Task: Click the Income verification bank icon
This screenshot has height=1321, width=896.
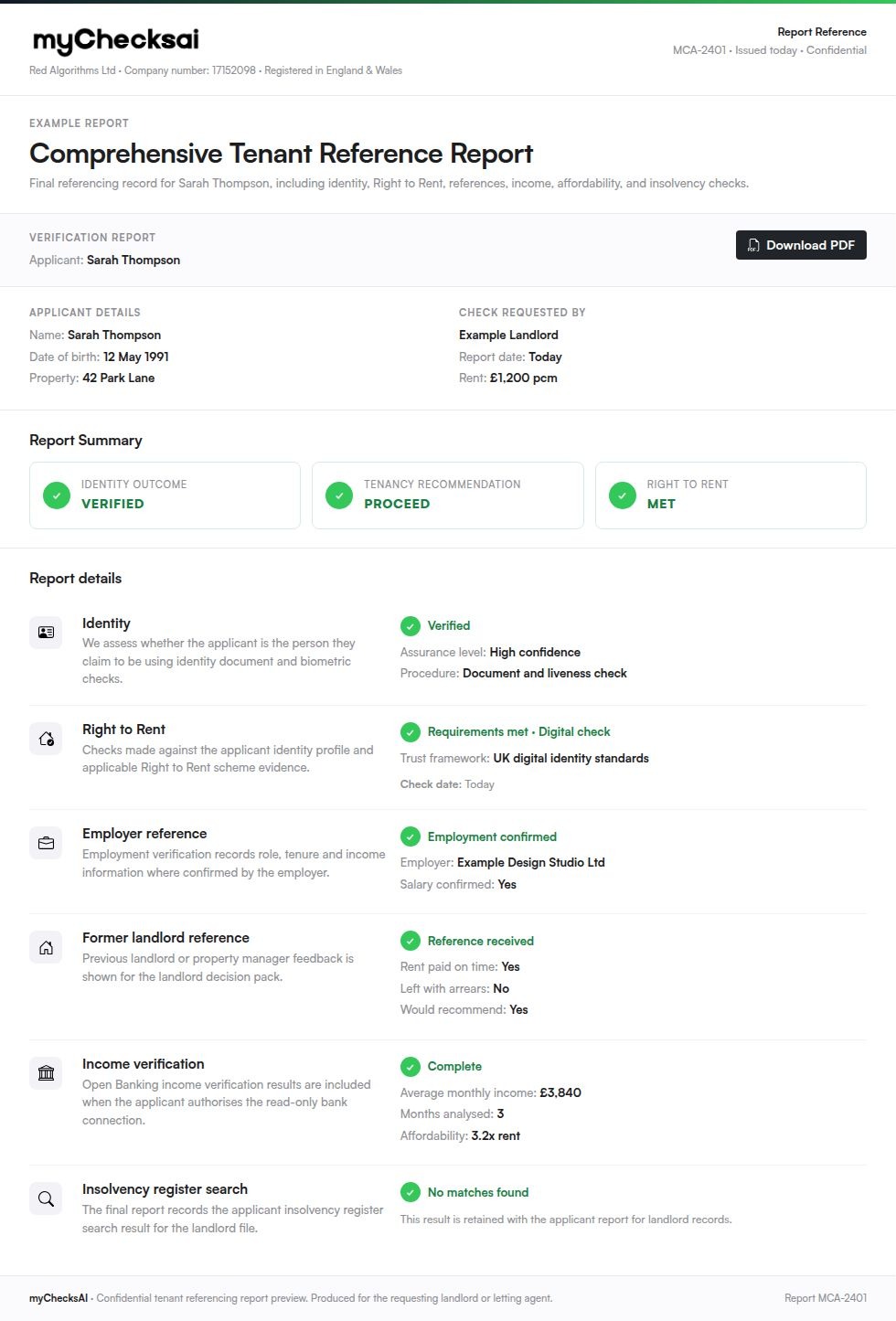Action: tap(46, 1073)
